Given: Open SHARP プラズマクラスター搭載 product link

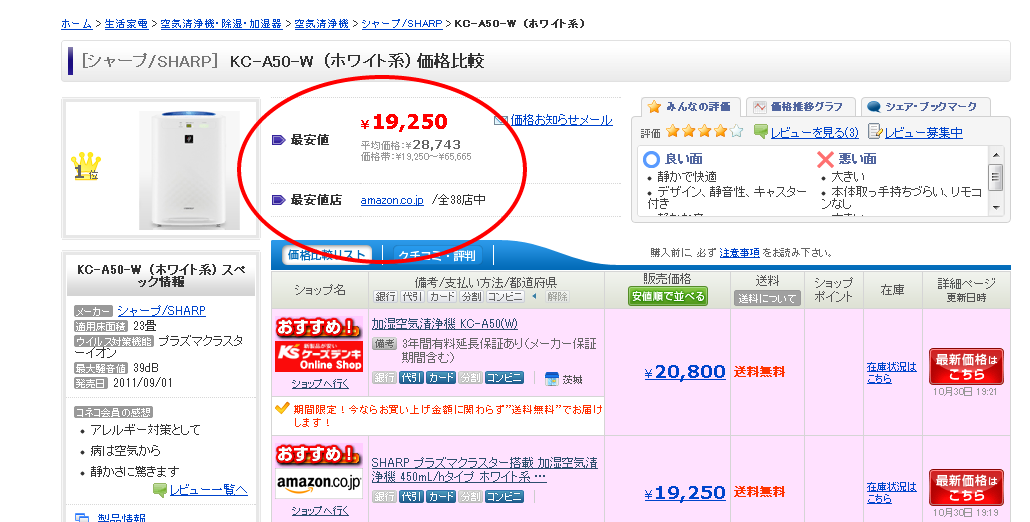Looking at the screenshot, I should tap(484, 469).
